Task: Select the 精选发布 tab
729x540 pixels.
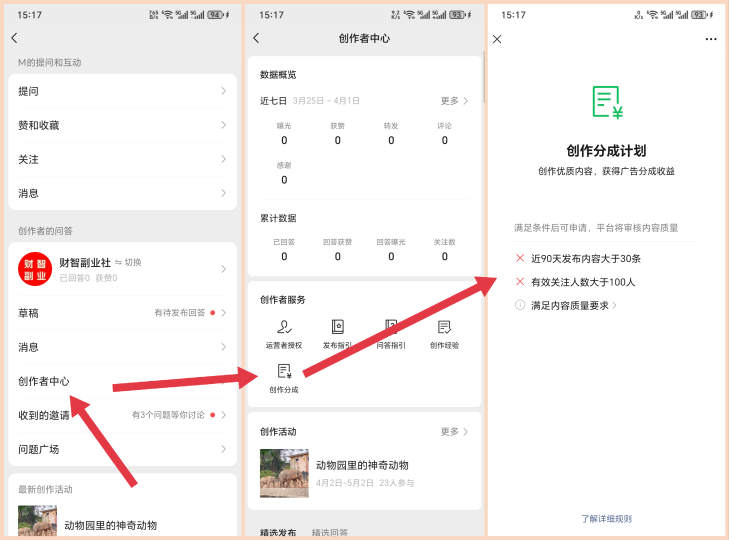Action: pyautogui.click(x=278, y=533)
